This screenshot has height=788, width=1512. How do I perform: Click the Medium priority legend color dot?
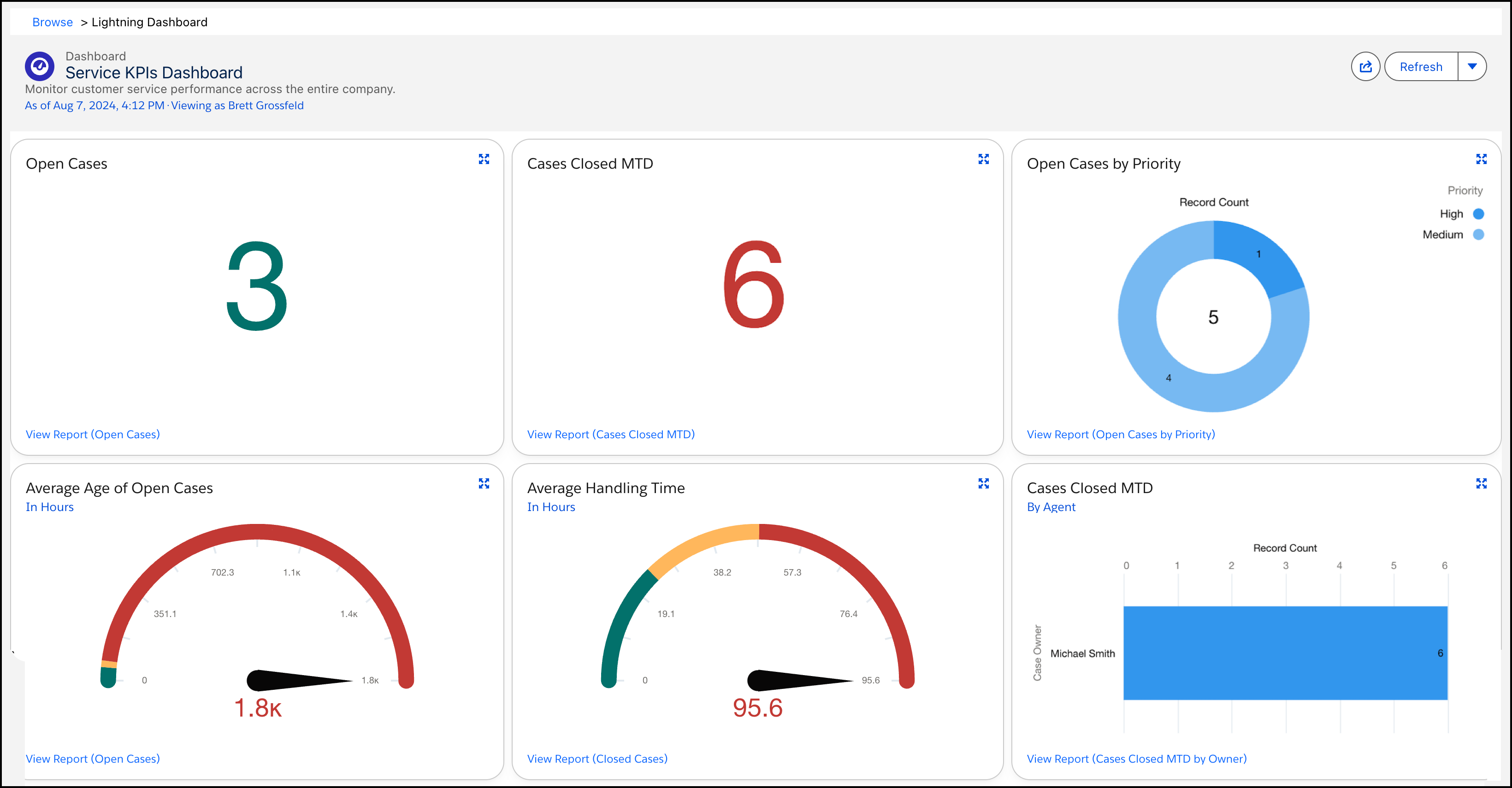pyautogui.click(x=1478, y=235)
